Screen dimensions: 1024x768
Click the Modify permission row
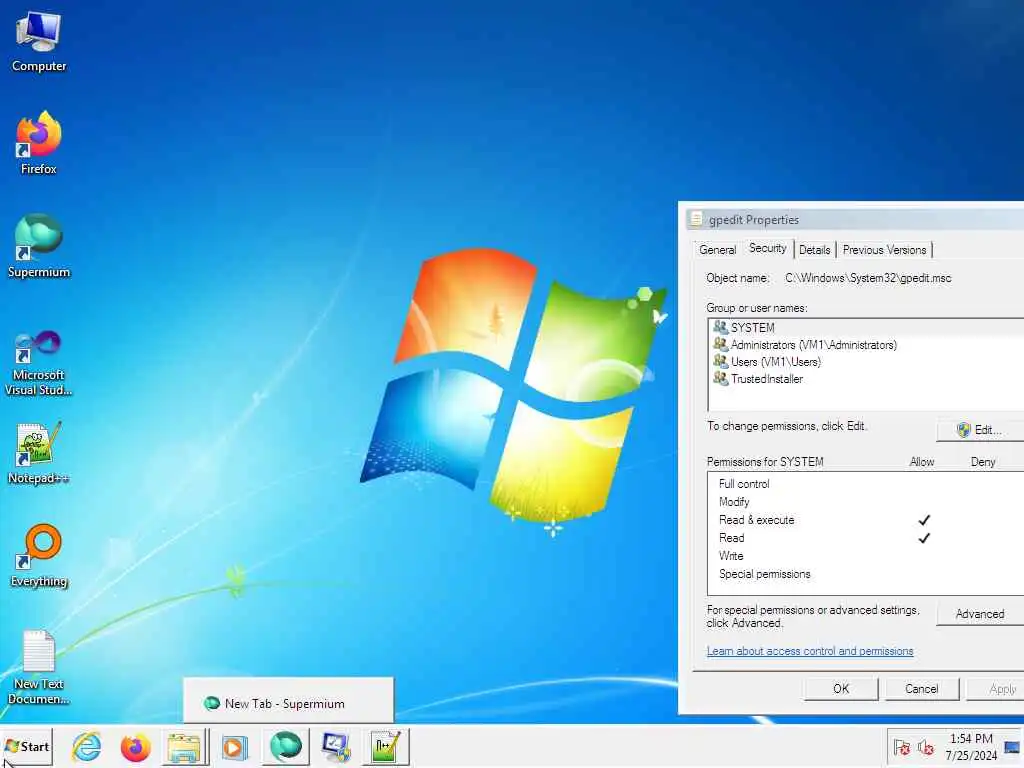point(865,502)
